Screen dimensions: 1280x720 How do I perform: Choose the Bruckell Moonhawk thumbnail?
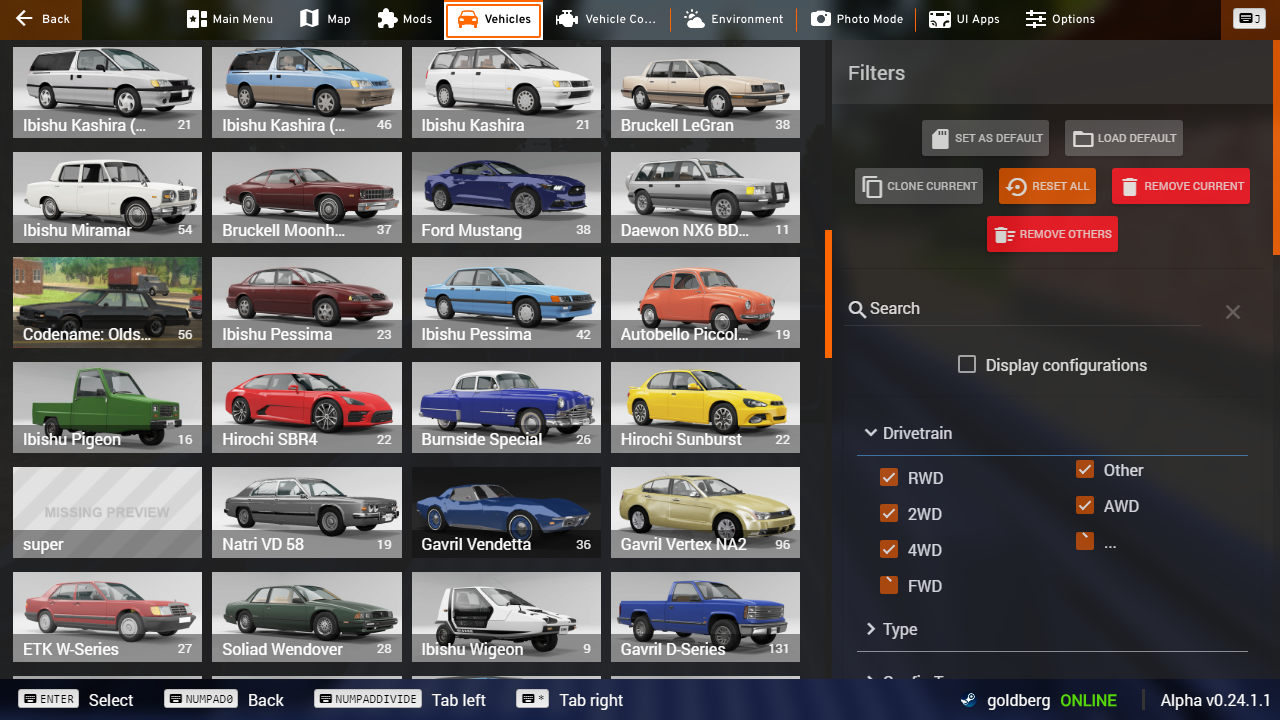[x=306, y=197]
